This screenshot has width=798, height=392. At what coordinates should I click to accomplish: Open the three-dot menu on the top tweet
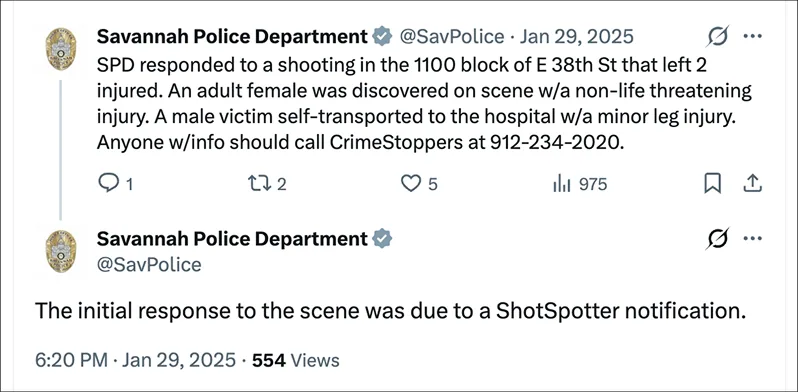(752, 36)
